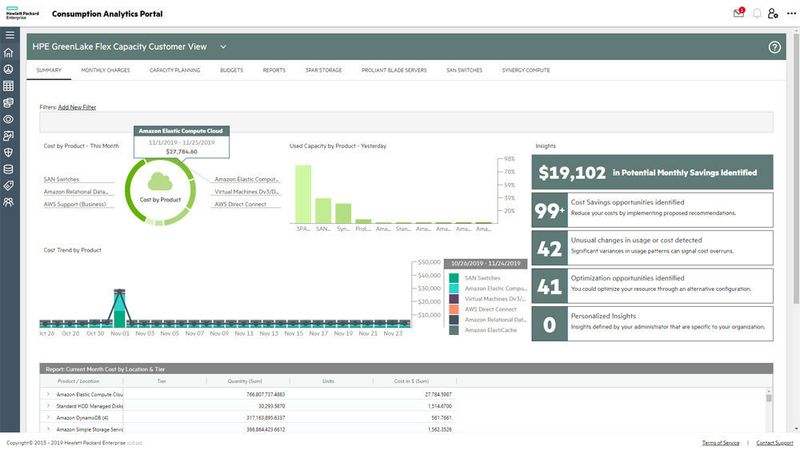Open the help question mark icon
The image size is (800, 450).
click(774, 47)
